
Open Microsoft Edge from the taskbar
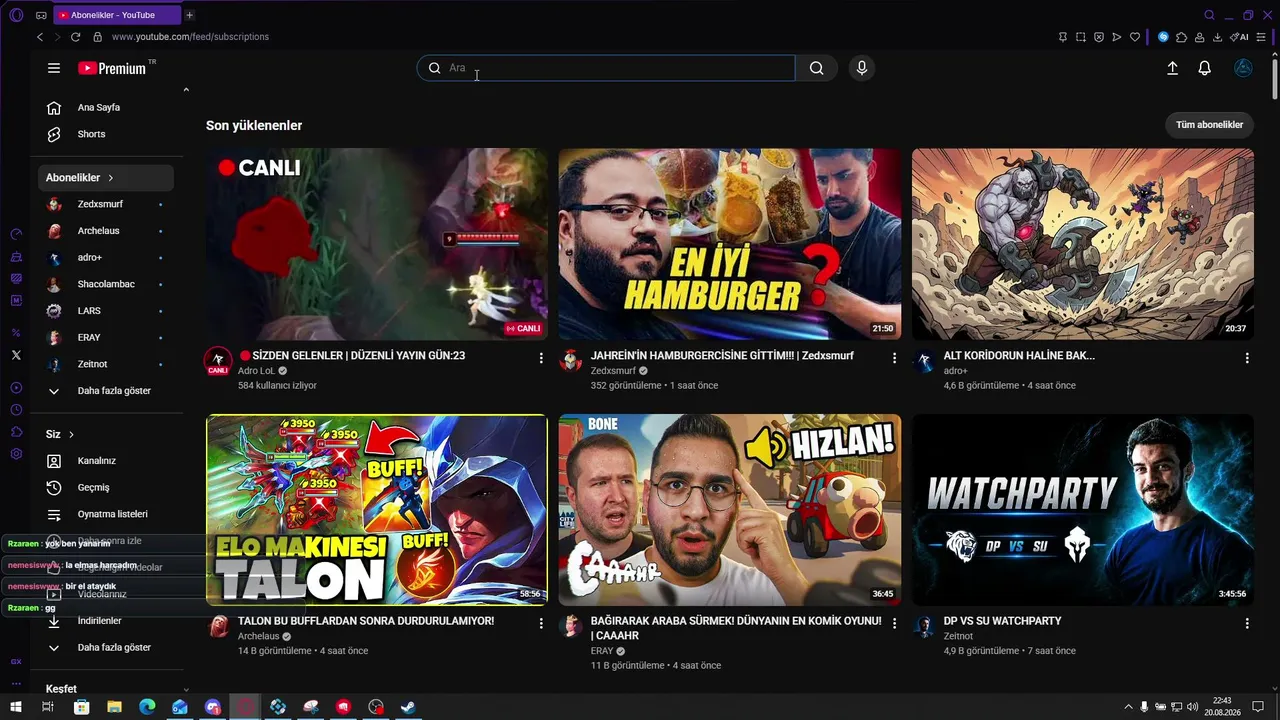[147, 707]
